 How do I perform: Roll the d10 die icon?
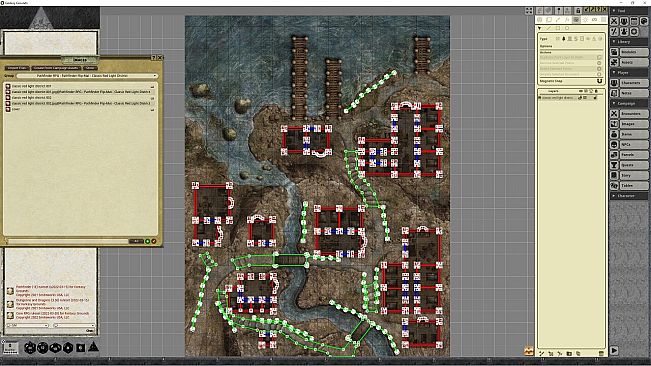(x=56, y=347)
